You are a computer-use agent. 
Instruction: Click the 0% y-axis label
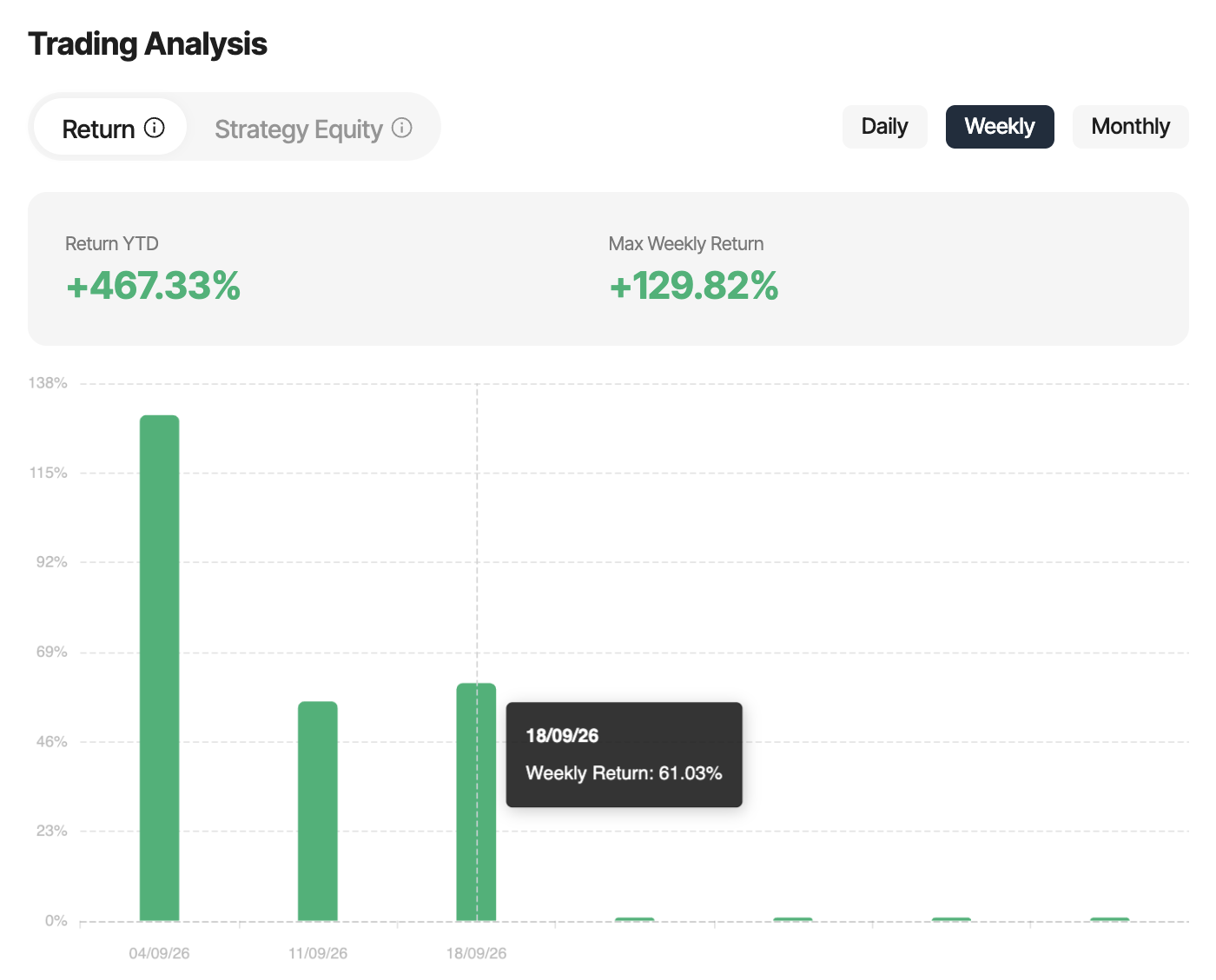pyautogui.click(x=56, y=921)
